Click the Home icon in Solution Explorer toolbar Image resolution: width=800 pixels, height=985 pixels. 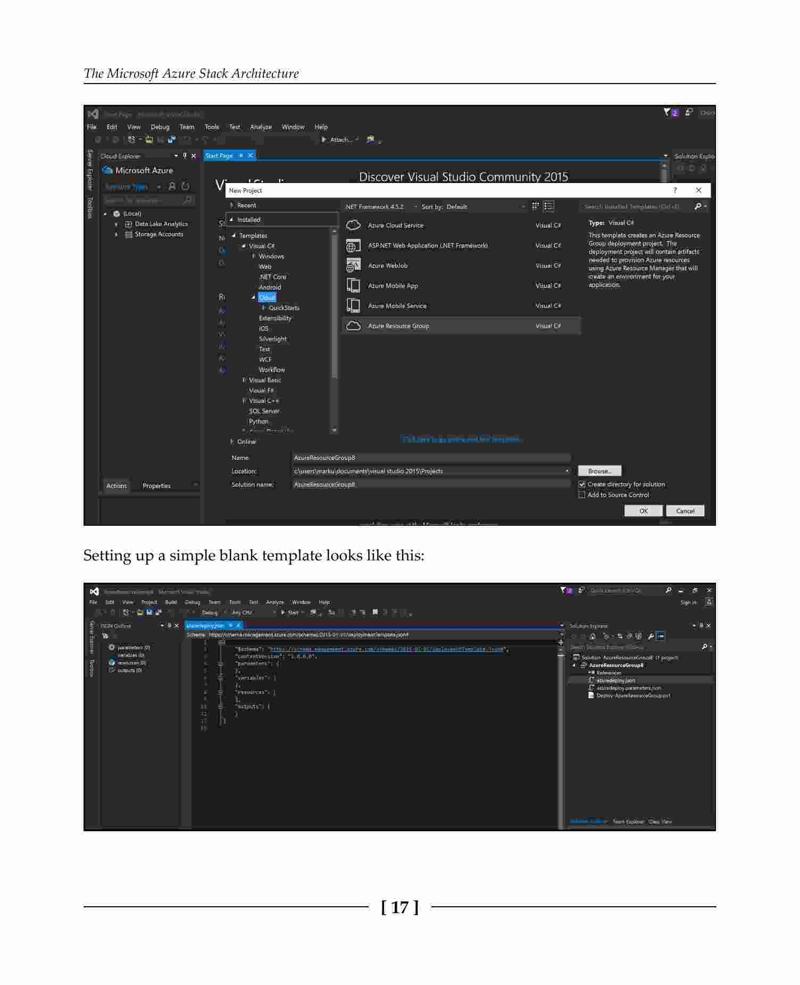tap(592, 636)
